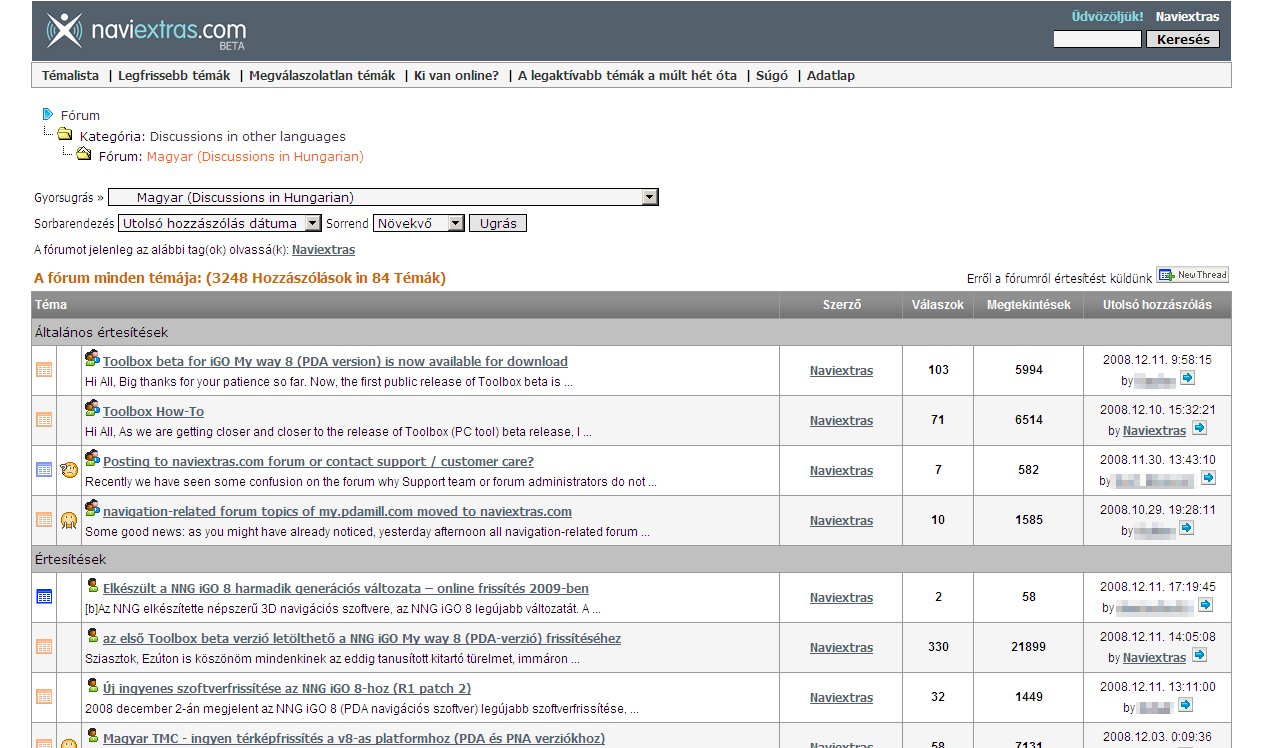Open Súgó menu item
1264x748 pixels.
pos(772,75)
